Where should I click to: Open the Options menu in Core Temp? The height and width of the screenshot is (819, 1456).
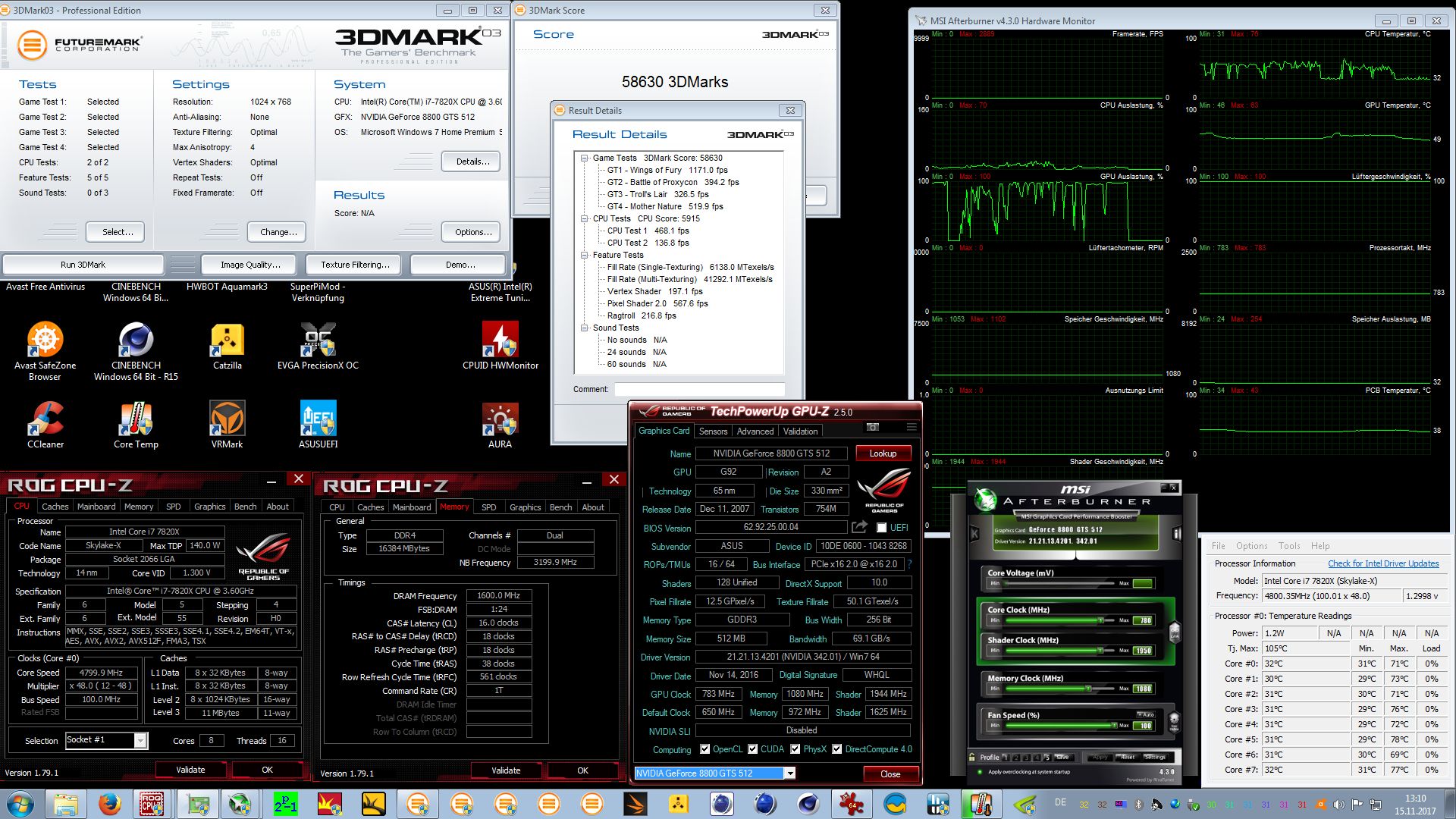(1251, 546)
